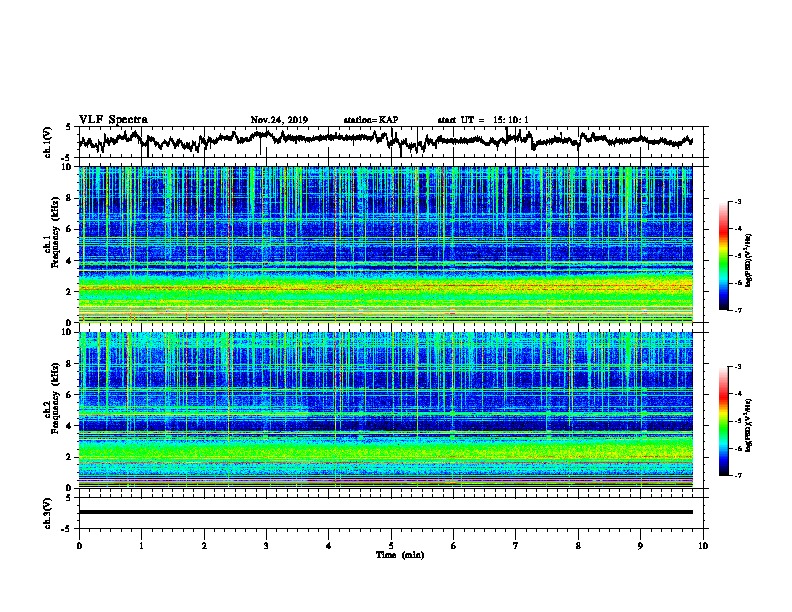The image size is (792, 612).
Task: Click time axis tick label "1"
Action: tap(141, 546)
